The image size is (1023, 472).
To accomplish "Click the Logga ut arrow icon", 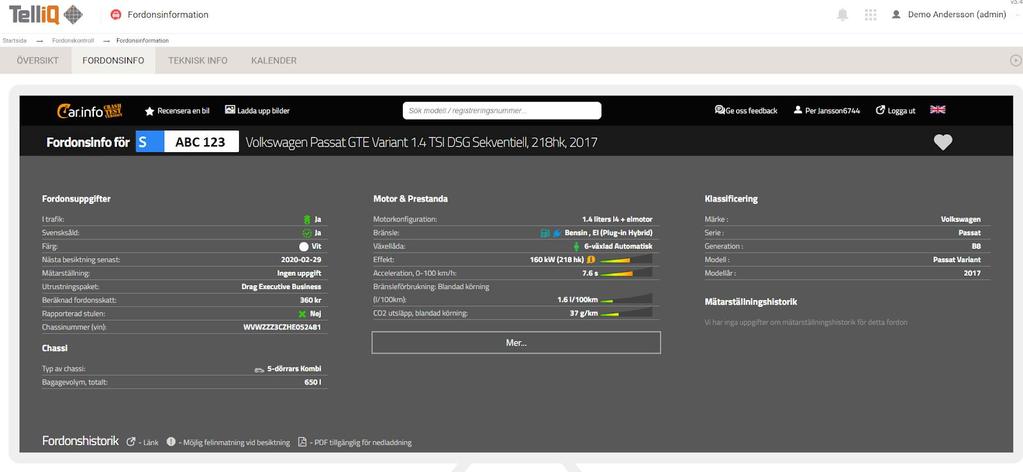I will [x=880, y=110].
